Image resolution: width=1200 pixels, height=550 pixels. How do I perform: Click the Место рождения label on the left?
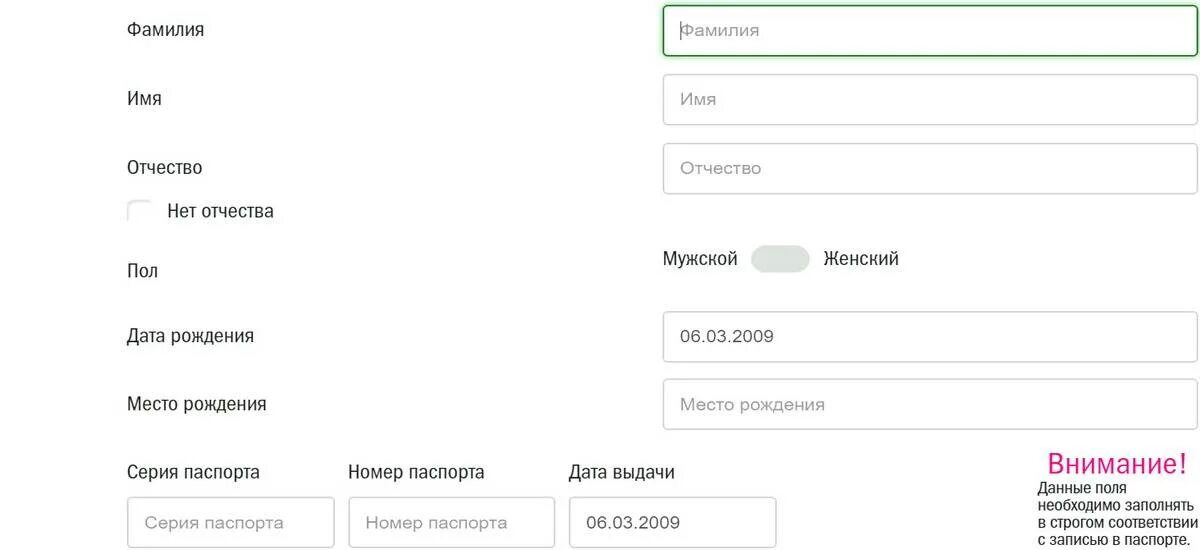pos(197,404)
